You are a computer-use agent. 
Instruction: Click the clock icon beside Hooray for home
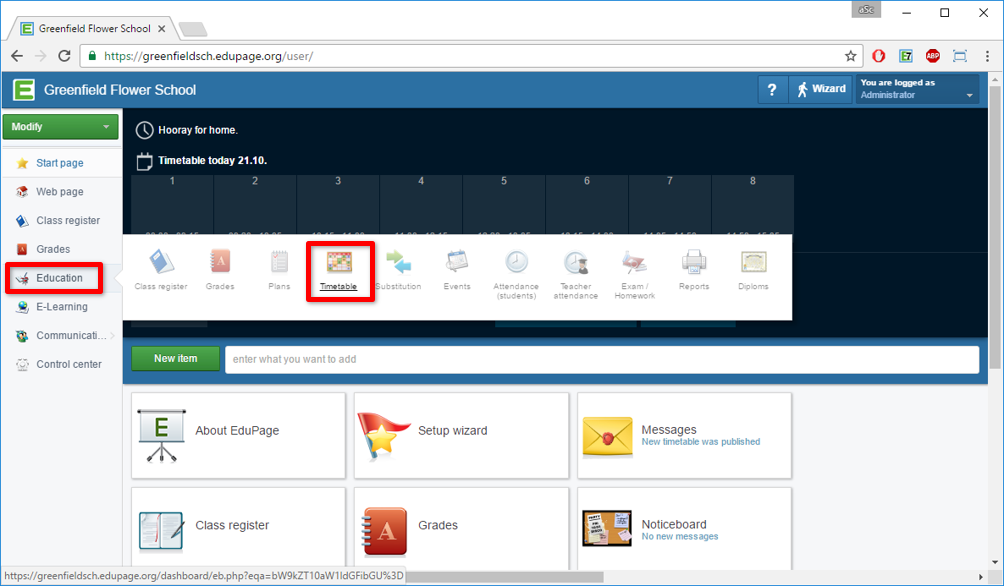tap(145, 130)
